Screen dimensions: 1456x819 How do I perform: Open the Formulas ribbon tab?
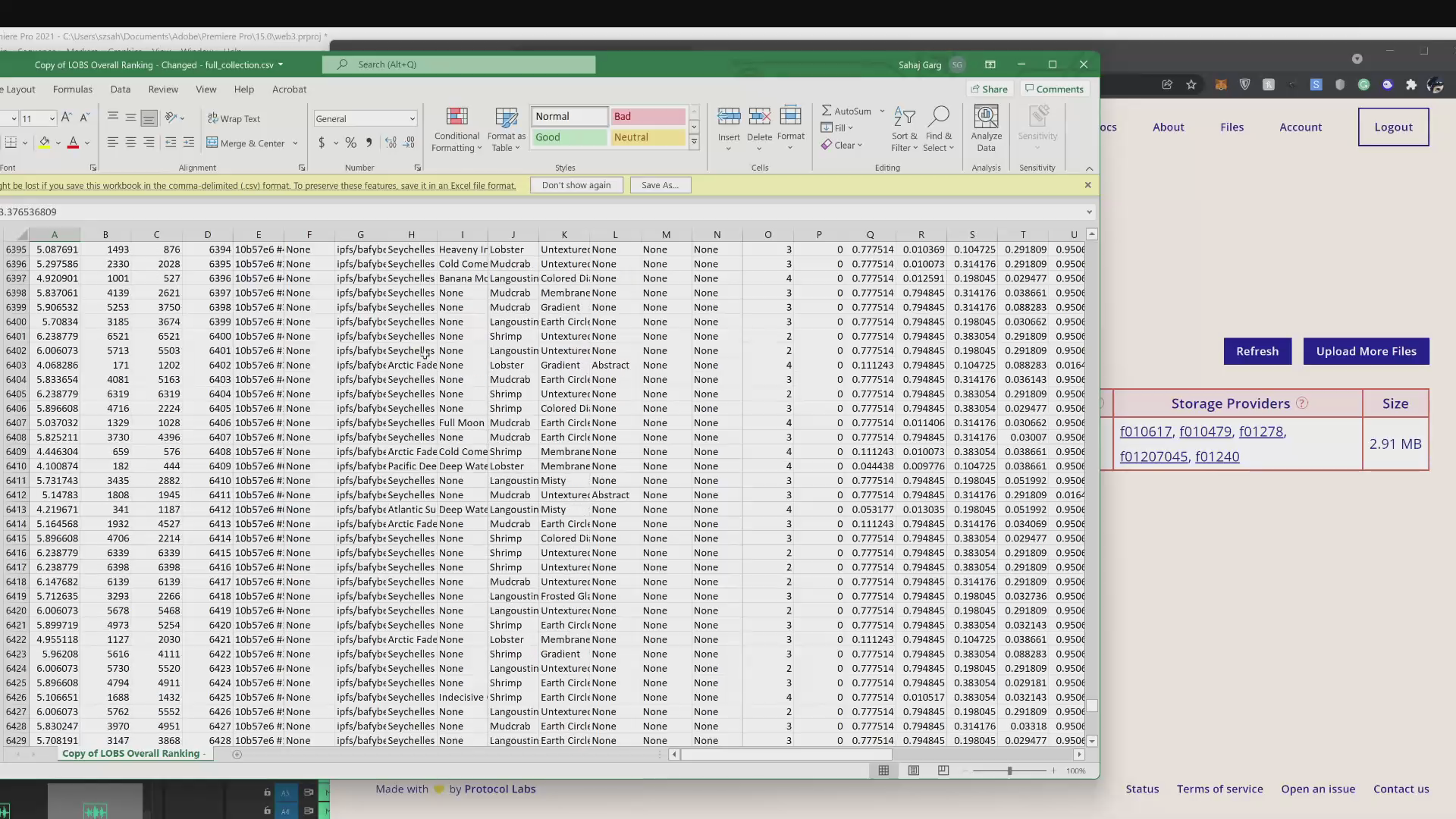click(x=73, y=89)
